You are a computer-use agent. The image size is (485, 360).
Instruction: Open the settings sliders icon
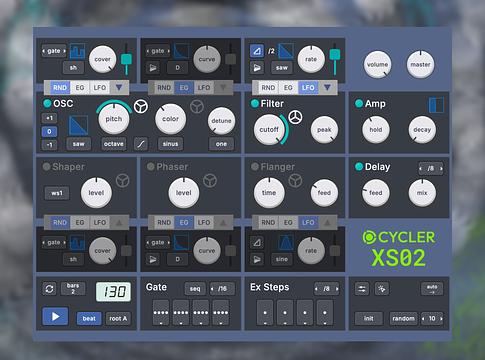362,289
